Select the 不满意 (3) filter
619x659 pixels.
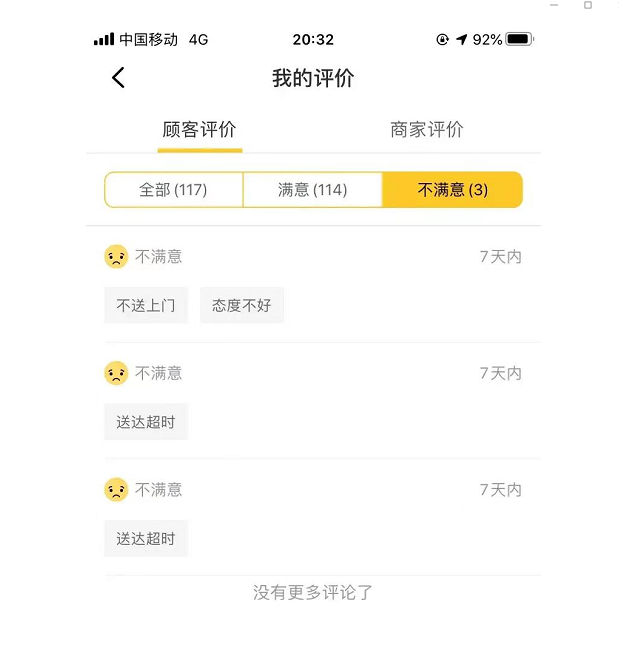[x=453, y=190]
